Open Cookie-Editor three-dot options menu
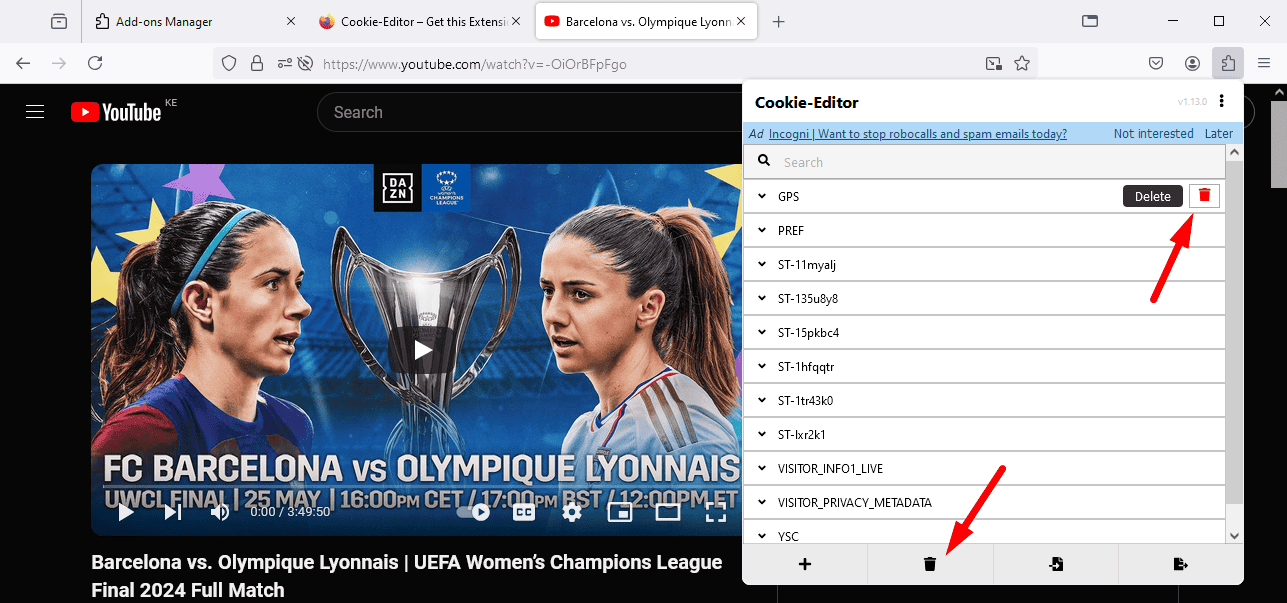1287x603 pixels. click(1222, 102)
